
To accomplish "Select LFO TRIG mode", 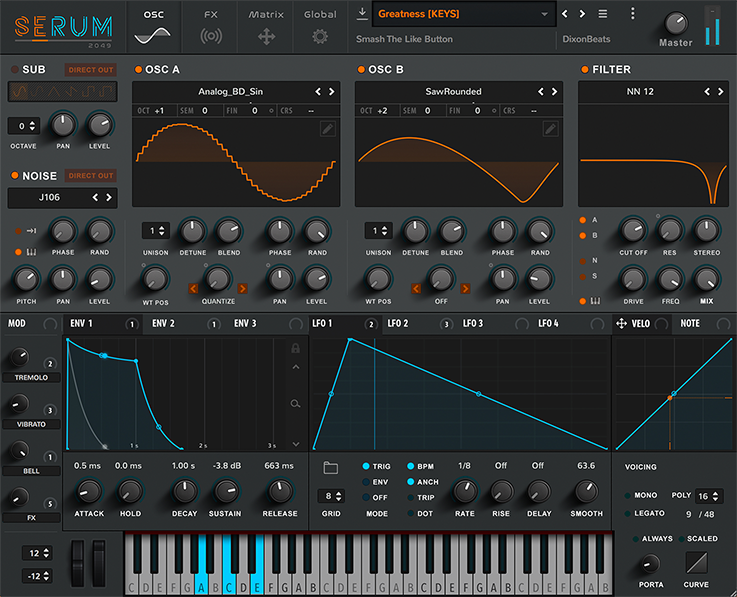I will [366, 466].
